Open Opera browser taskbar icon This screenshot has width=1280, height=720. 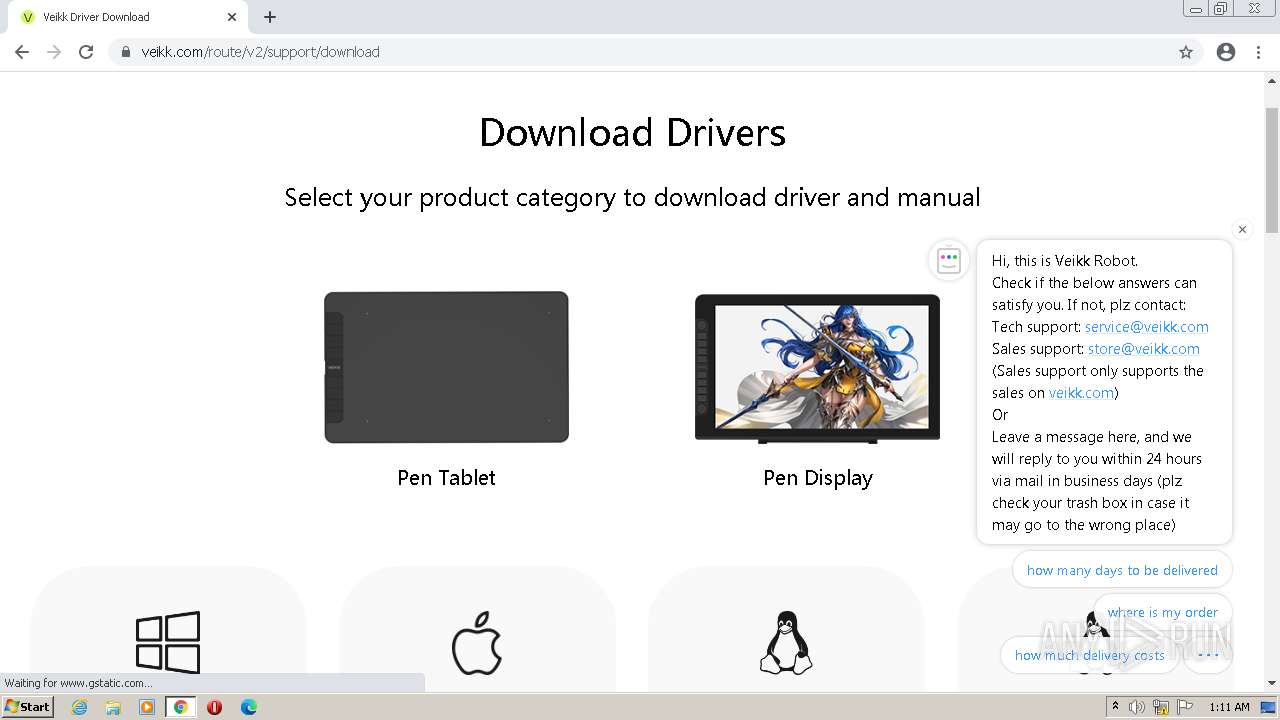click(x=214, y=707)
